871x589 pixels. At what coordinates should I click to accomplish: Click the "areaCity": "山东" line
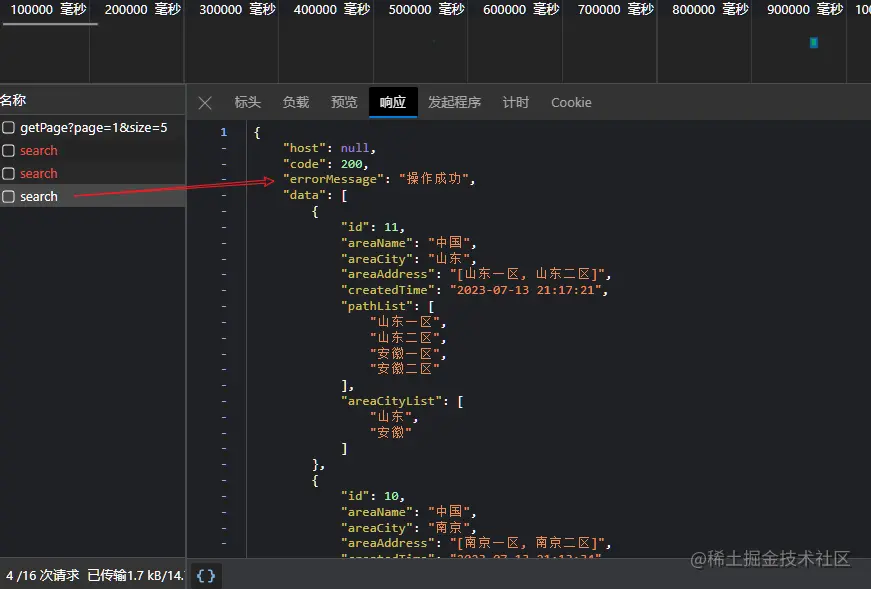click(408, 259)
